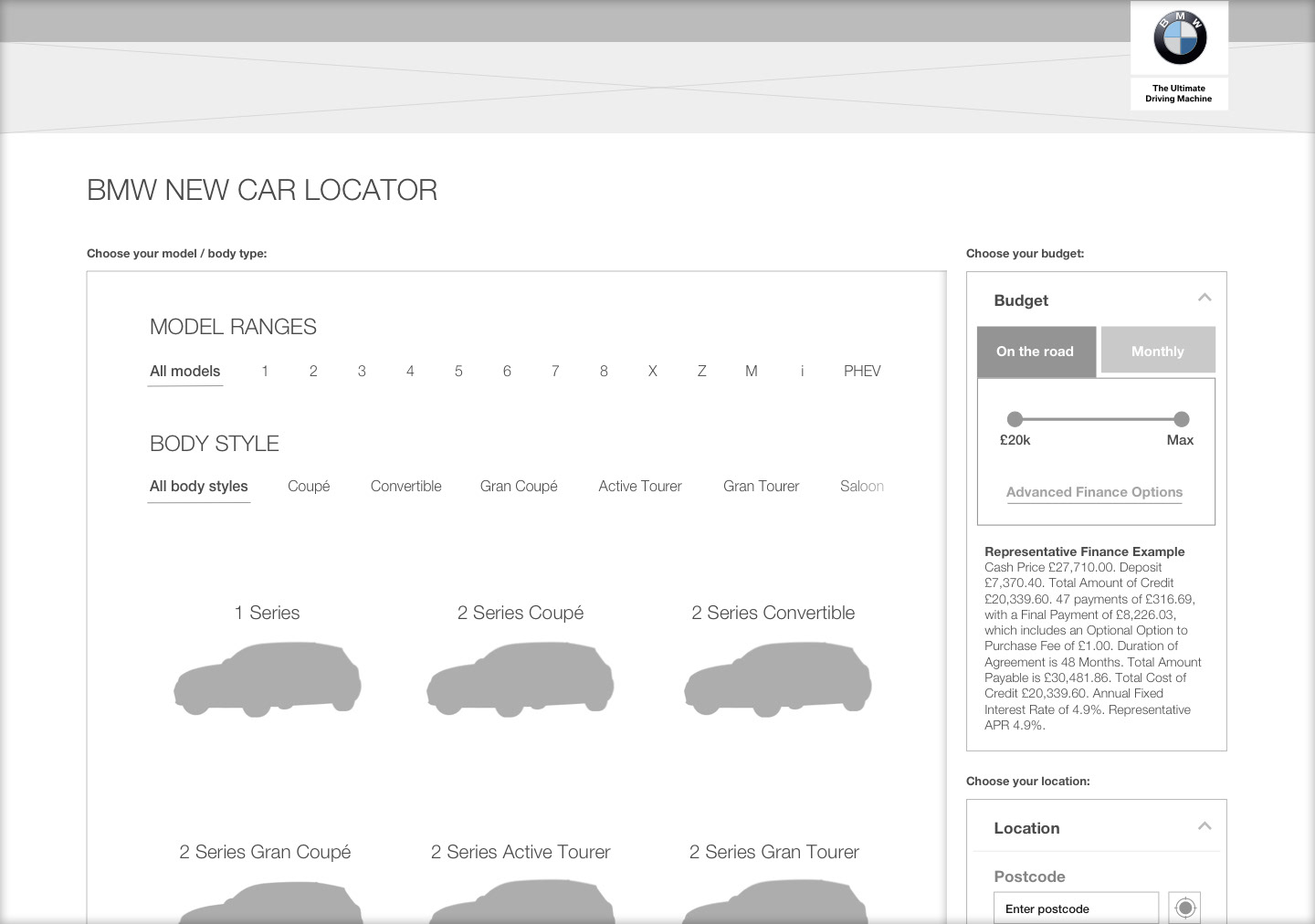Click the 2 Series Coupé label
This screenshot has width=1315, height=924.
[521, 613]
